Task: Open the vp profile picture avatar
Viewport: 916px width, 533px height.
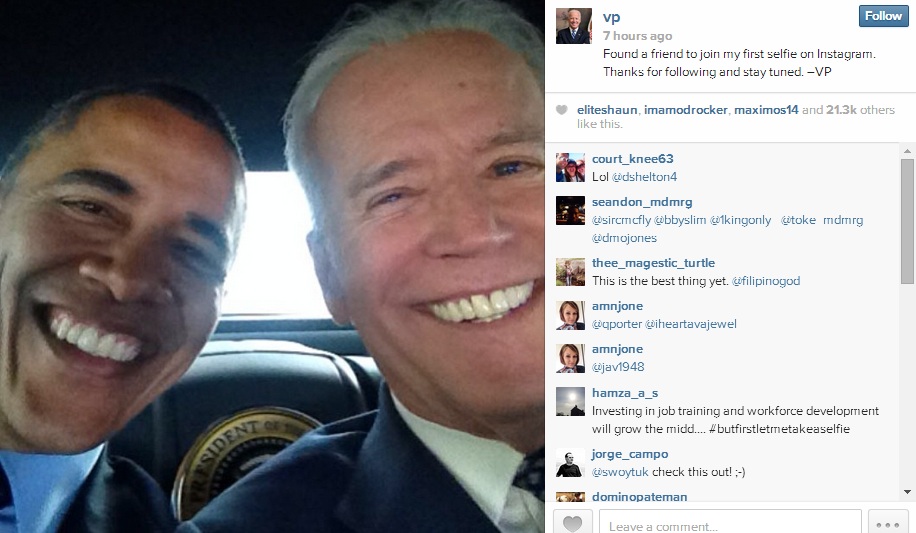Action: (x=573, y=26)
